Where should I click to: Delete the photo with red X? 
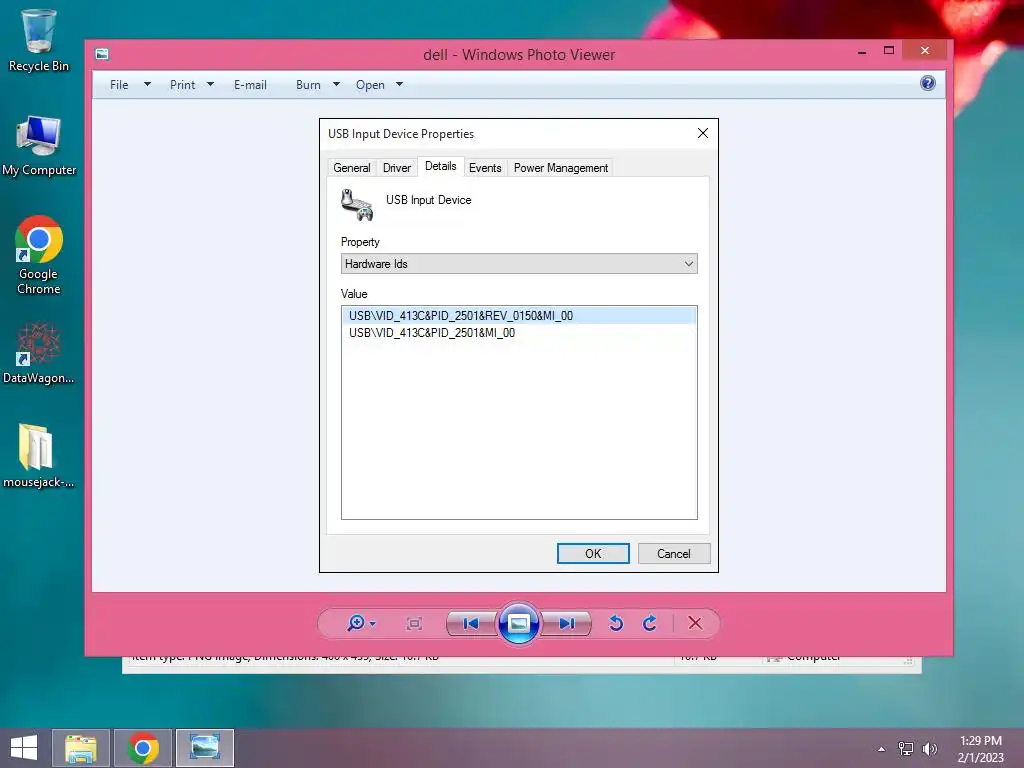click(x=696, y=624)
